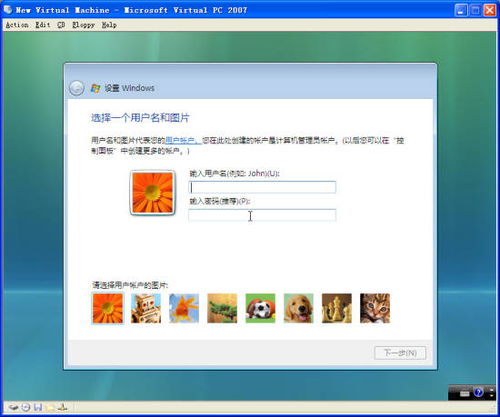The image size is (500, 417).
Task: Choose the soccer ball account picture
Action: (260, 308)
